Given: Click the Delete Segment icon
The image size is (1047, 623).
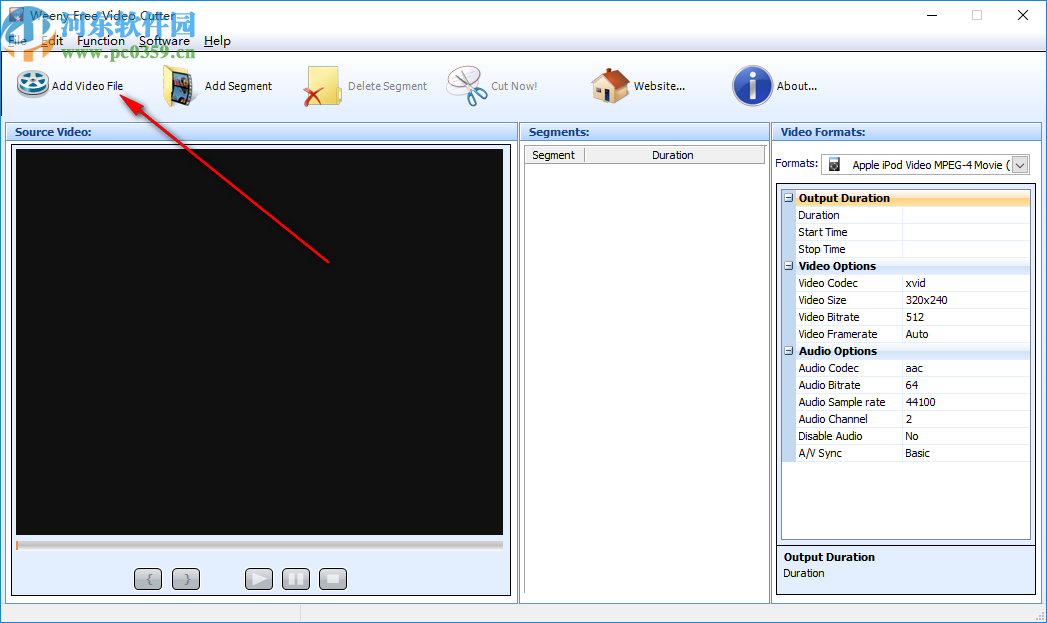Looking at the screenshot, I should point(321,85).
